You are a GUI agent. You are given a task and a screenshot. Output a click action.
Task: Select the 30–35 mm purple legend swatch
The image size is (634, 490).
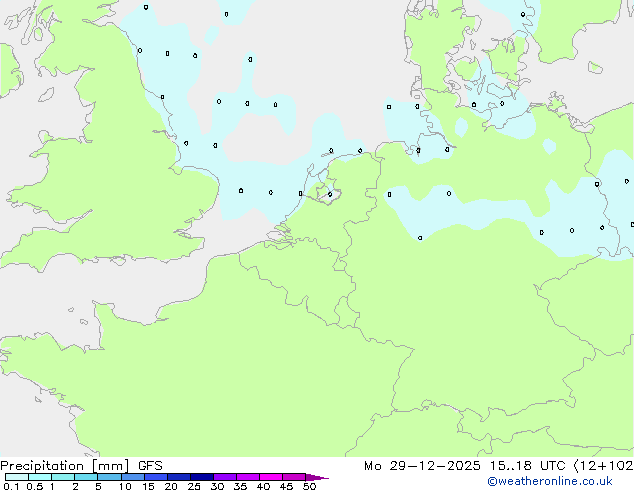click(x=225, y=477)
